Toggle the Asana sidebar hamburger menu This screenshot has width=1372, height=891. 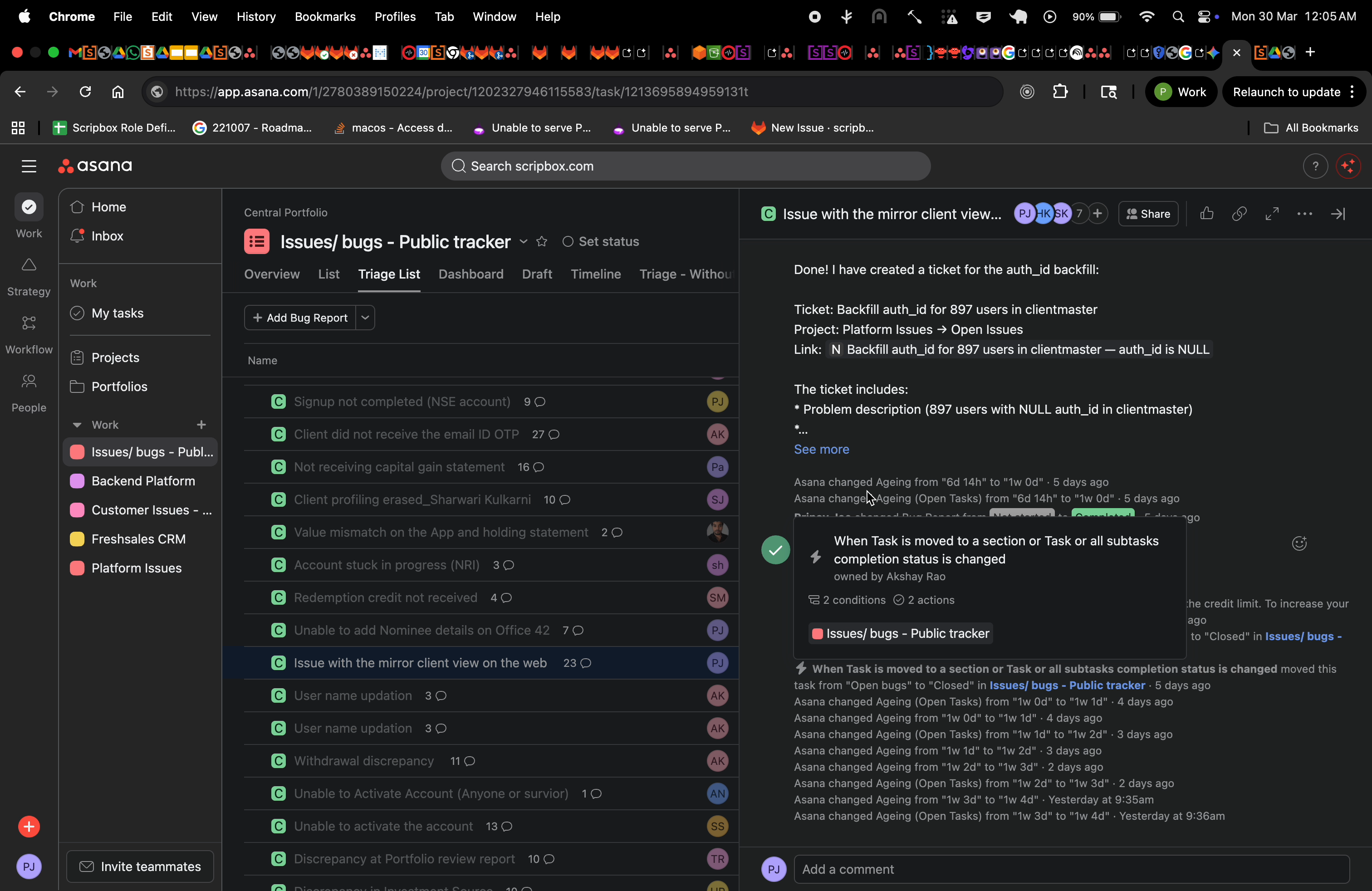29,166
